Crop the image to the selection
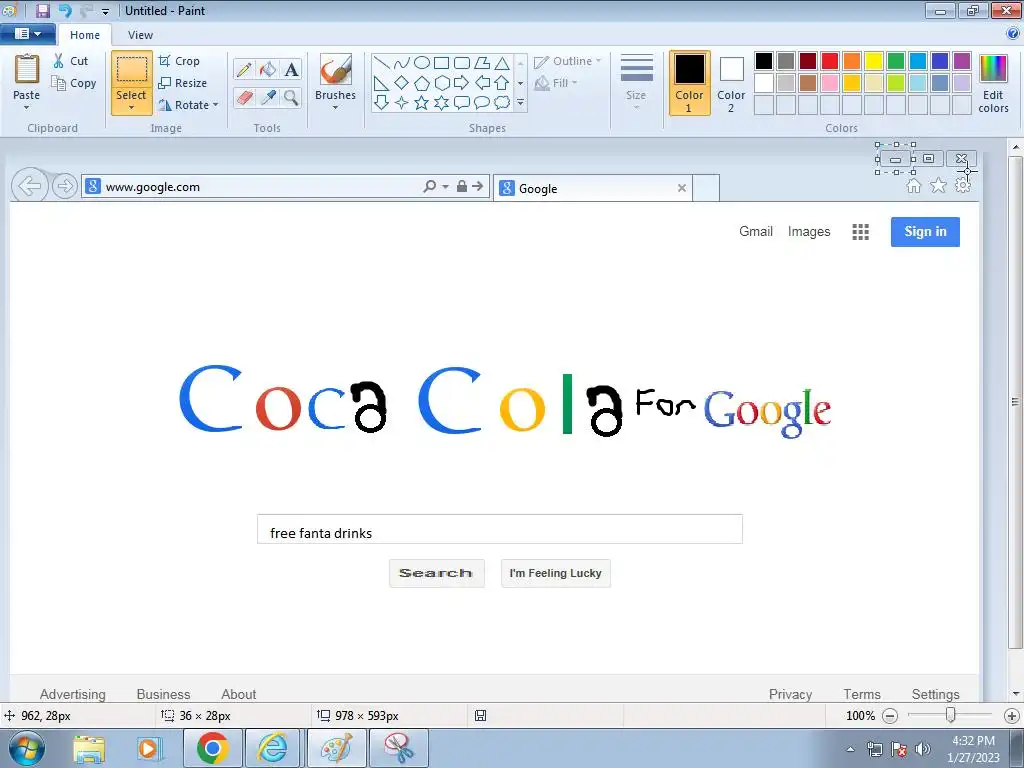1024x768 pixels. click(179, 61)
